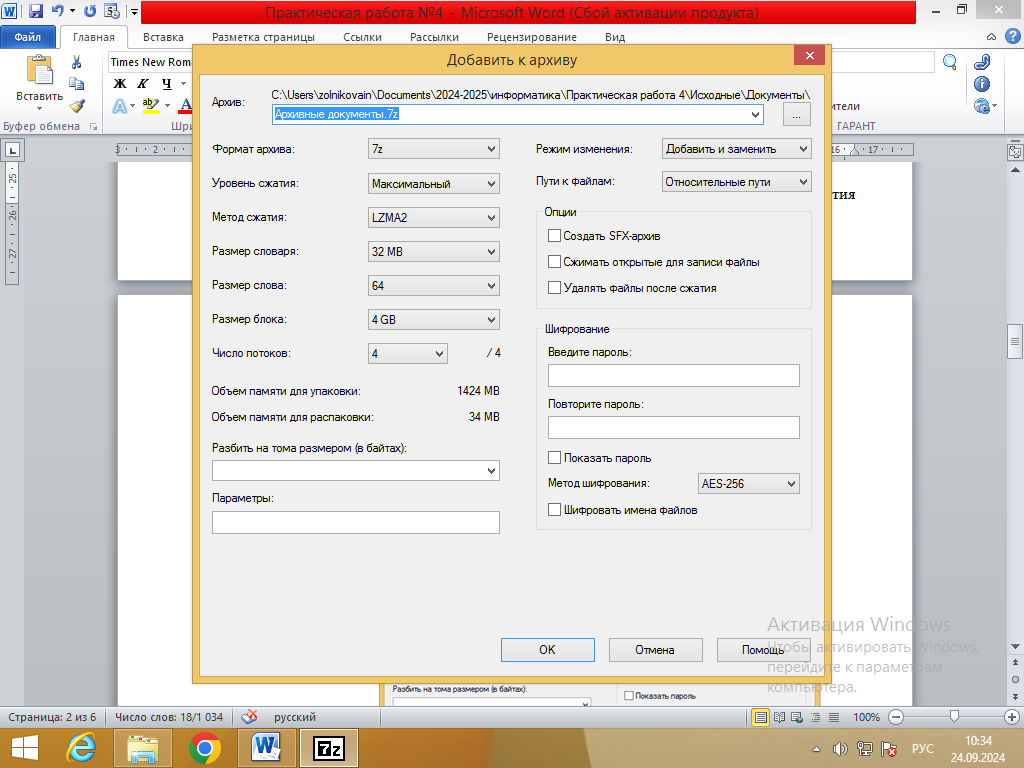Select the Format Painter brush in Word
Viewport: 1024px width, 768px height.
77,105
